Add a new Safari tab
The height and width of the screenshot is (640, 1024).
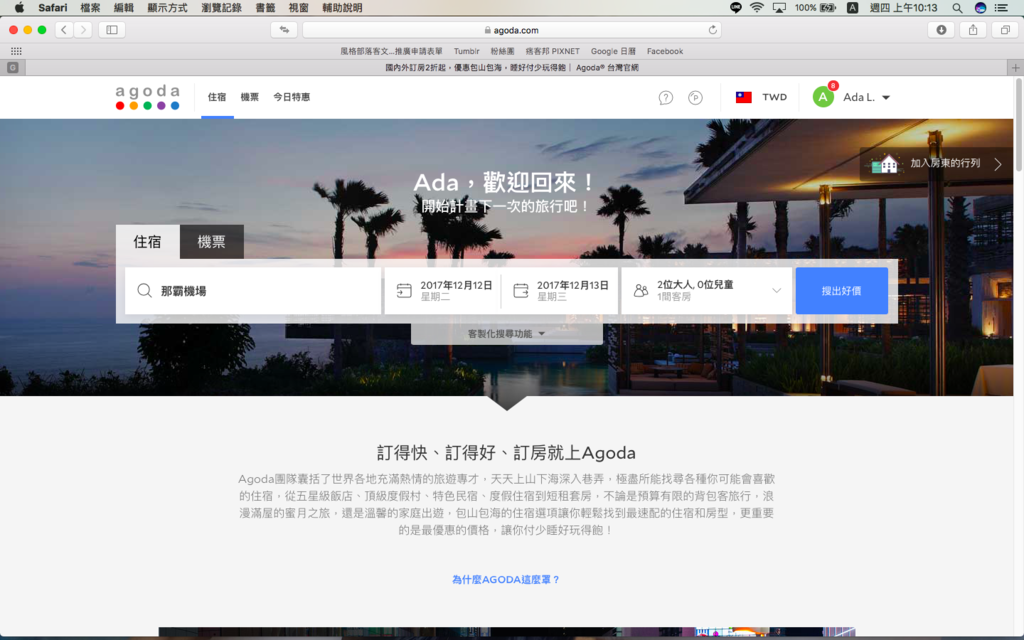point(1016,67)
